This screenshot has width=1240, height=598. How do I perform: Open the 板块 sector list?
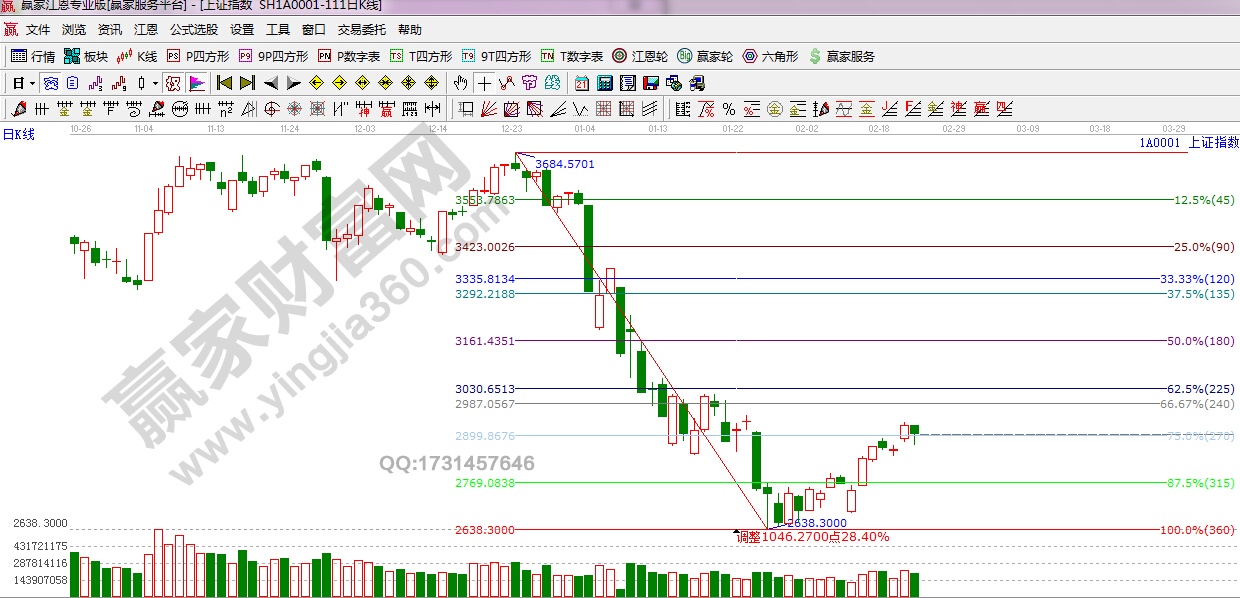pos(86,56)
